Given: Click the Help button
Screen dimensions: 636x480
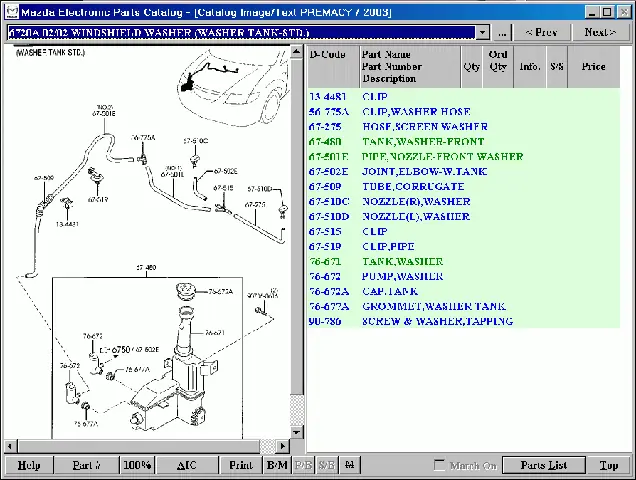Looking at the screenshot, I should [29, 465].
